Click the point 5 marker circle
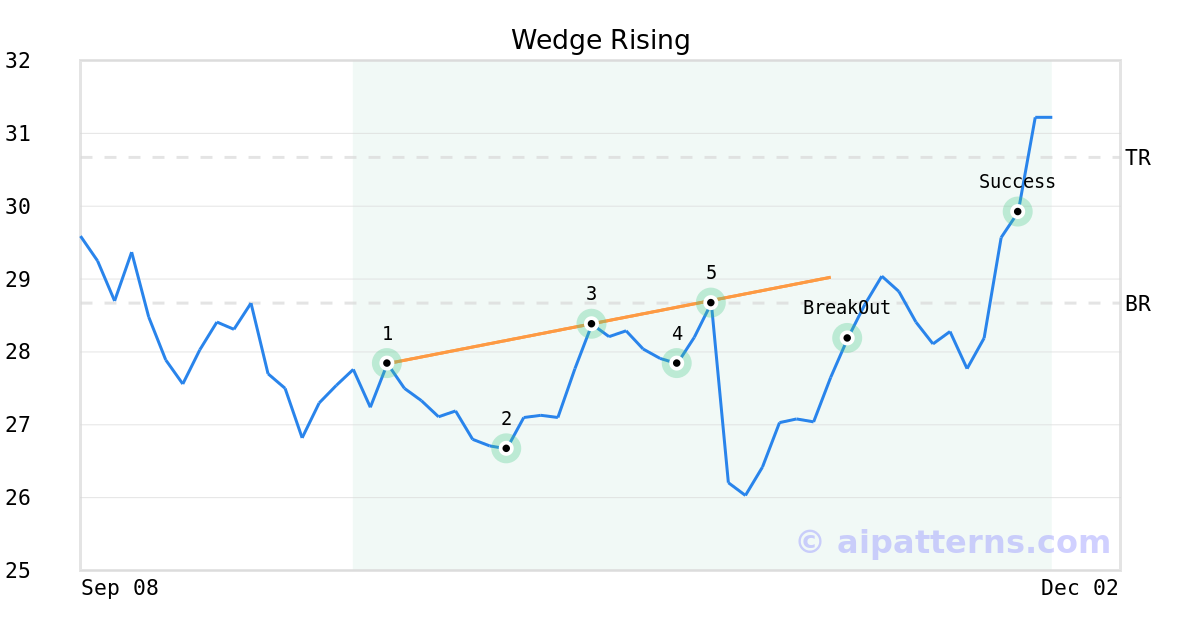Screen dimensions: 1200x630 click(710, 302)
